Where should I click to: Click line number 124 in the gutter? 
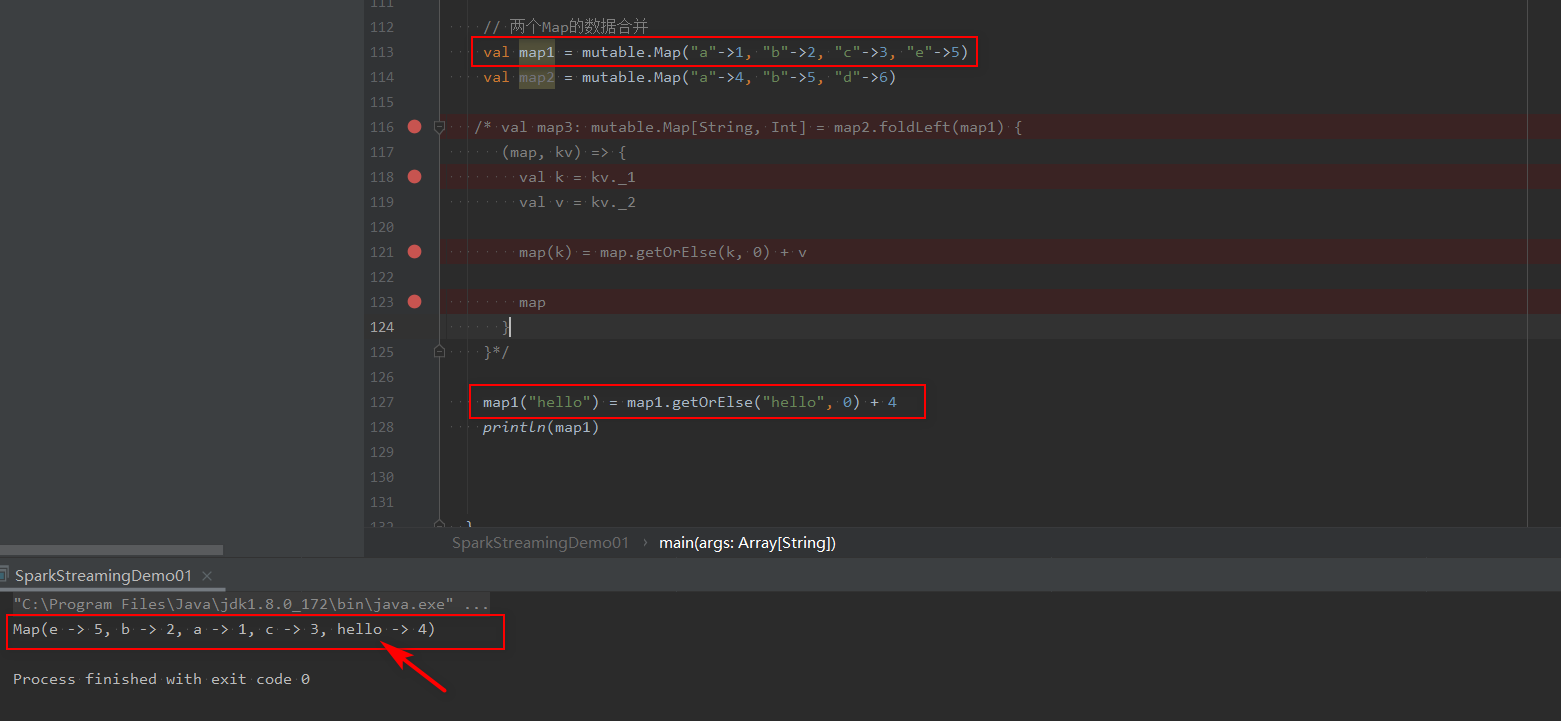[x=382, y=327]
